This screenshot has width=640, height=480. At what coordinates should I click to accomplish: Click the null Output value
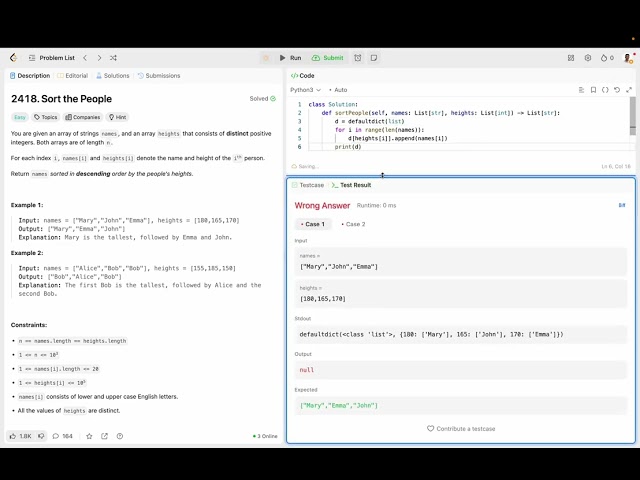pyautogui.click(x=307, y=370)
